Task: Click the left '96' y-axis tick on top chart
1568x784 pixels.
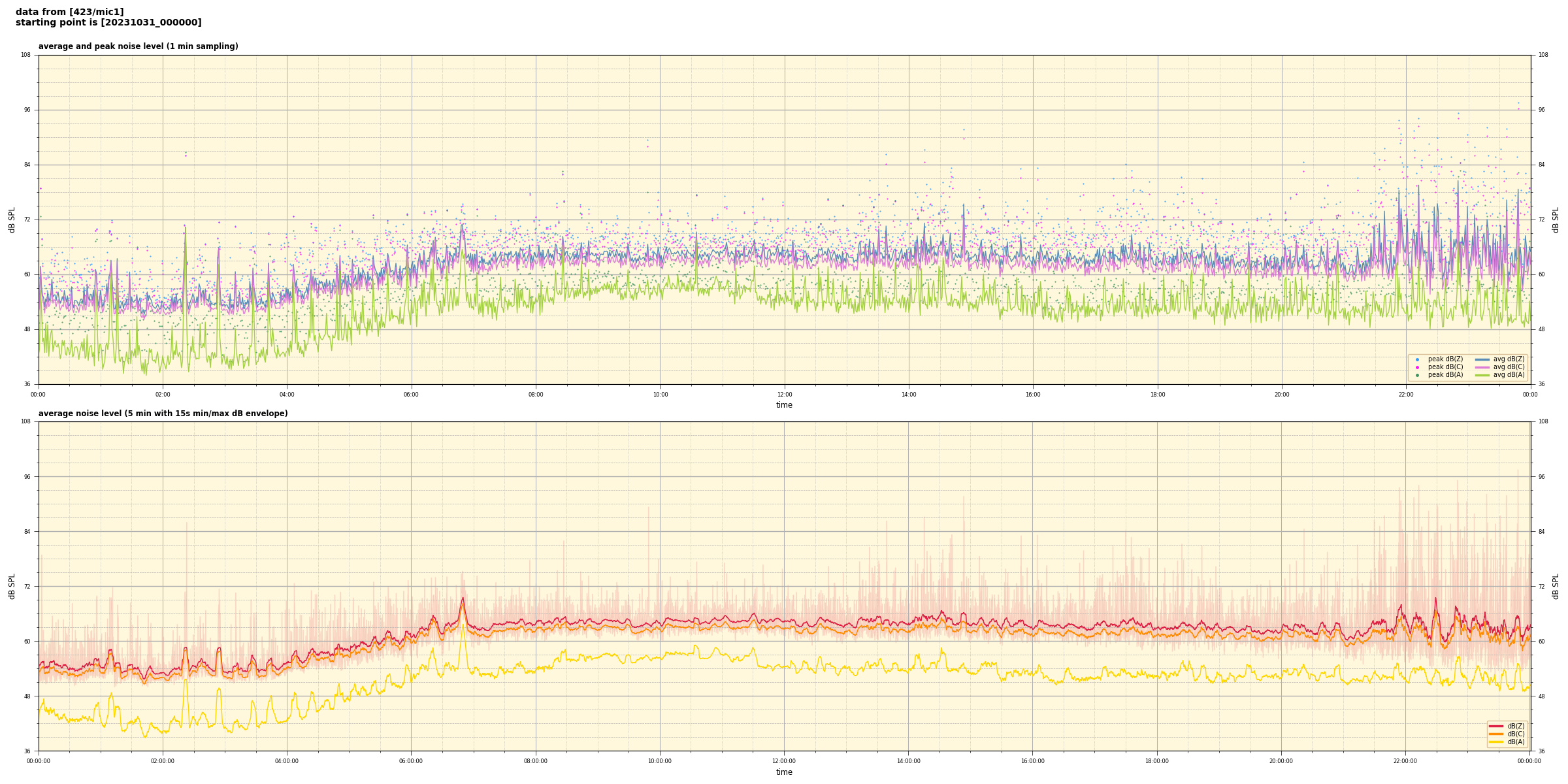Action: coord(27,110)
